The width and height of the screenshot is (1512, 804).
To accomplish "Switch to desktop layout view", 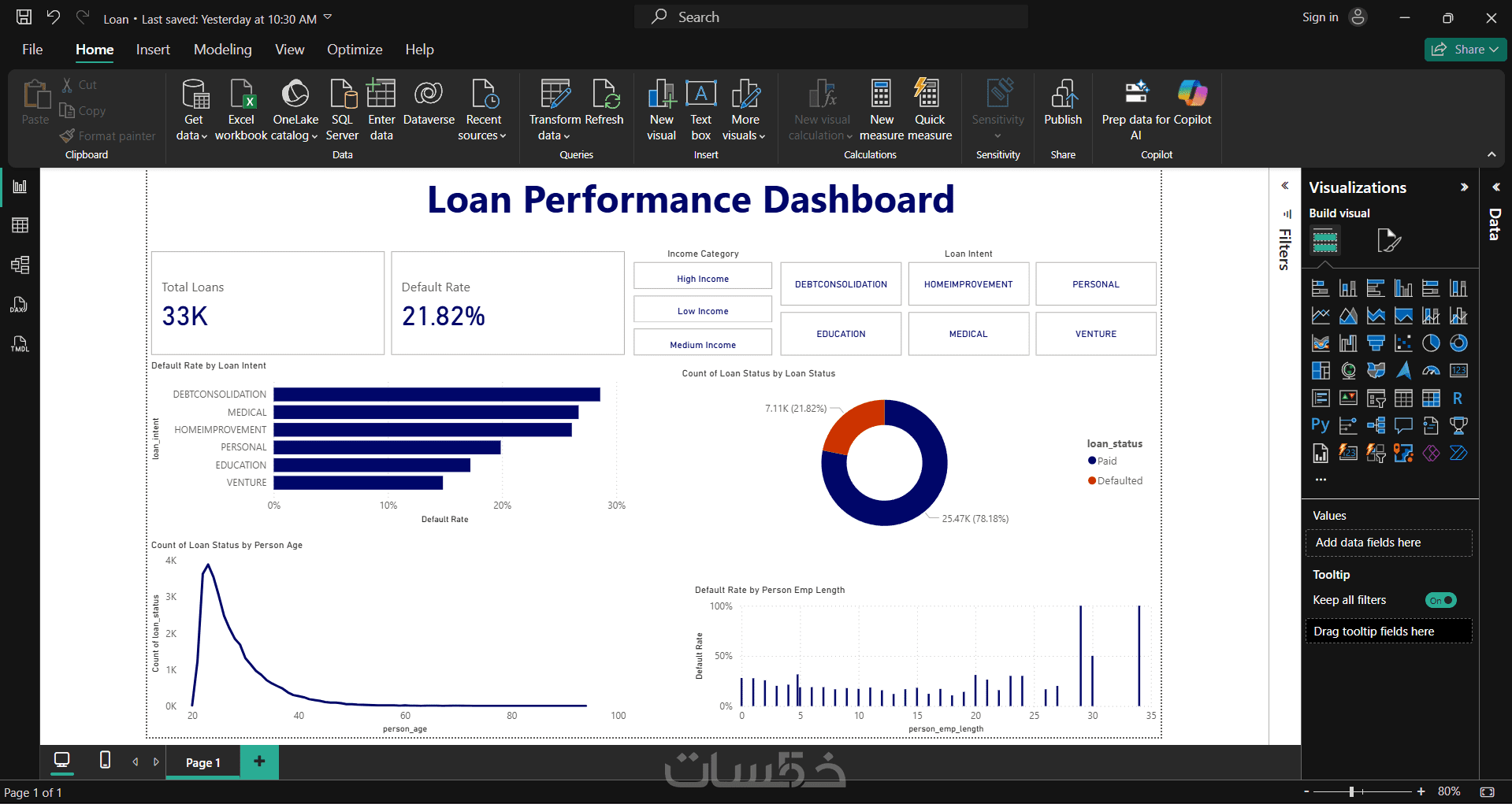I will coord(61,761).
